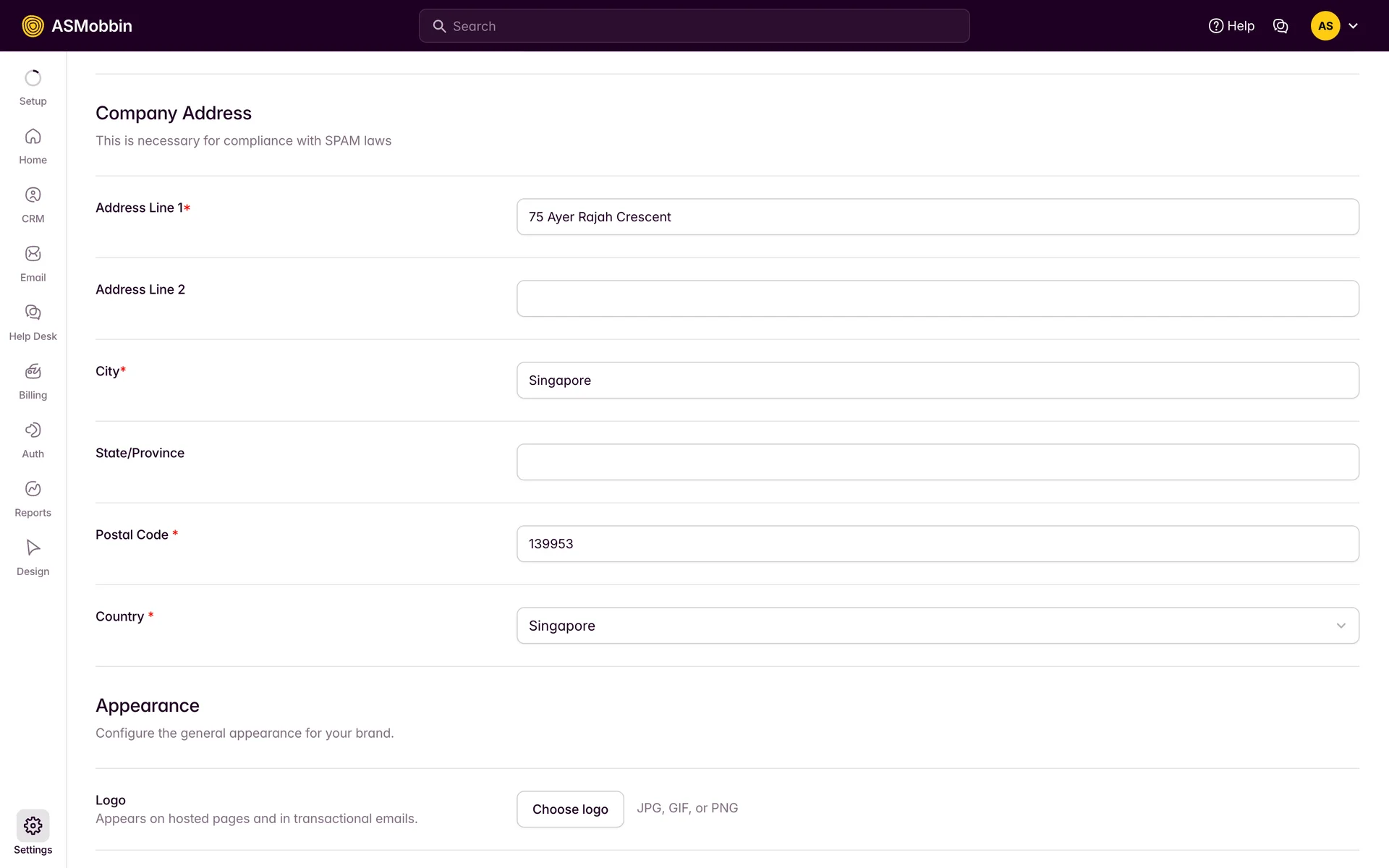This screenshot has width=1389, height=868.
Task: Open the chat messages icon in header
Action: [x=1280, y=26]
